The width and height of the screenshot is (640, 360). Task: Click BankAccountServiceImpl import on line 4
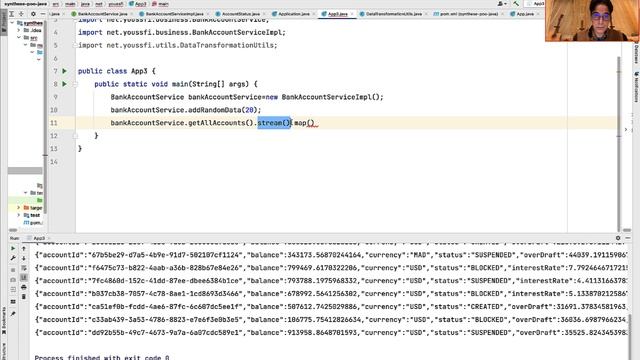pos(239,32)
